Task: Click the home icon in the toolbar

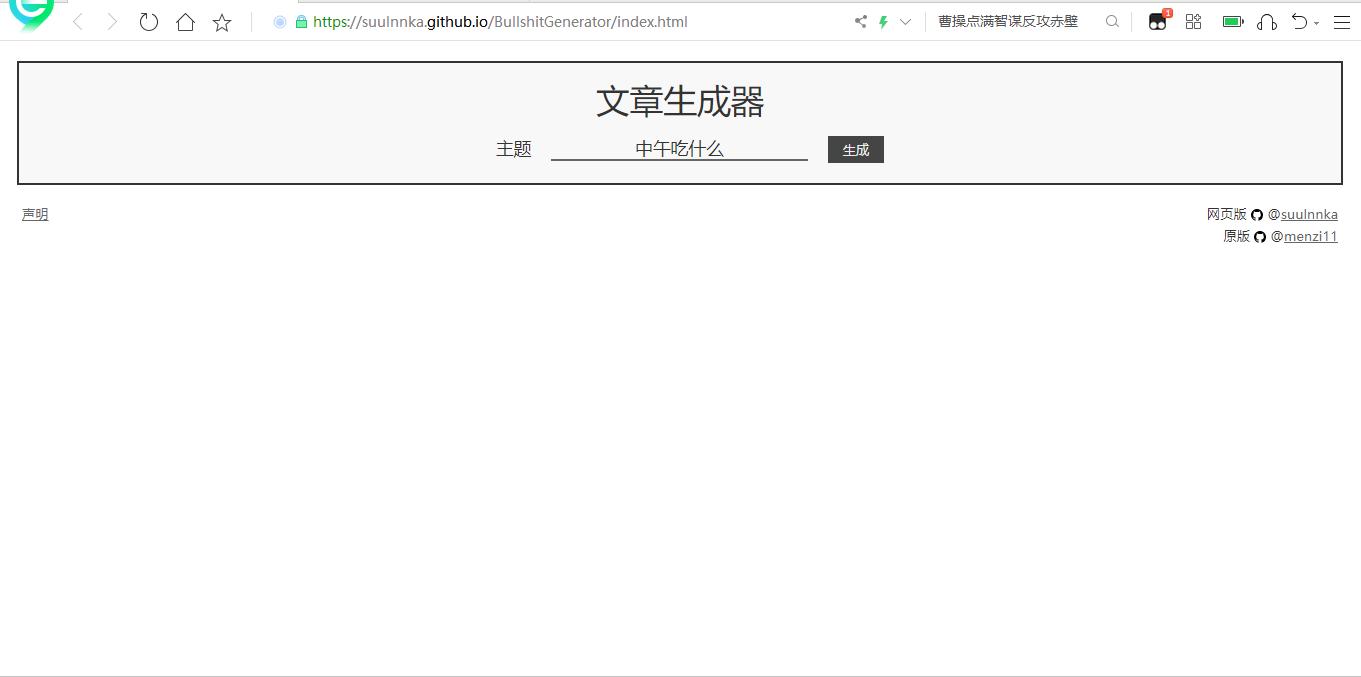Action: click(185, 21)
